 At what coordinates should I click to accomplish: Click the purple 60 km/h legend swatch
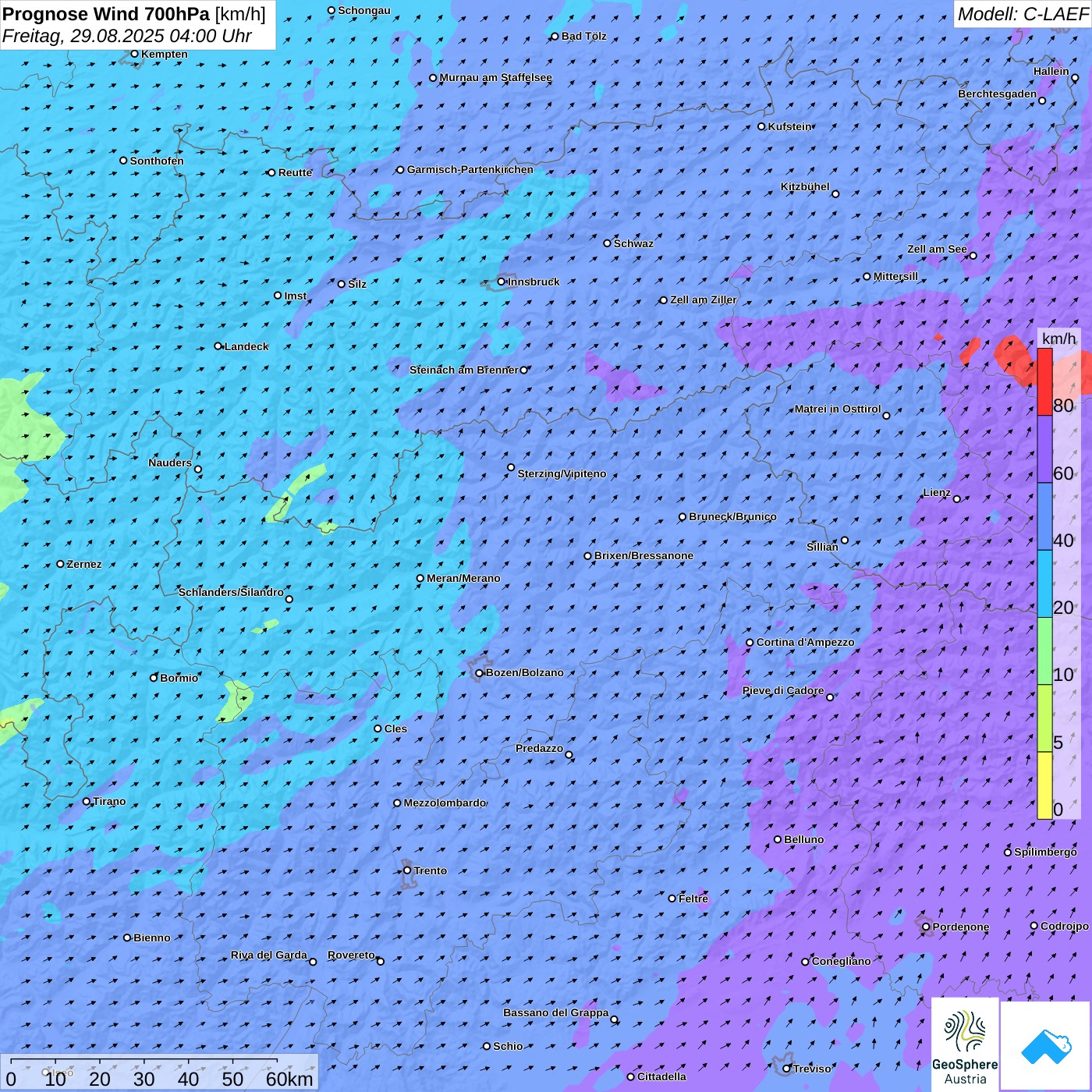click(1044, 449)
